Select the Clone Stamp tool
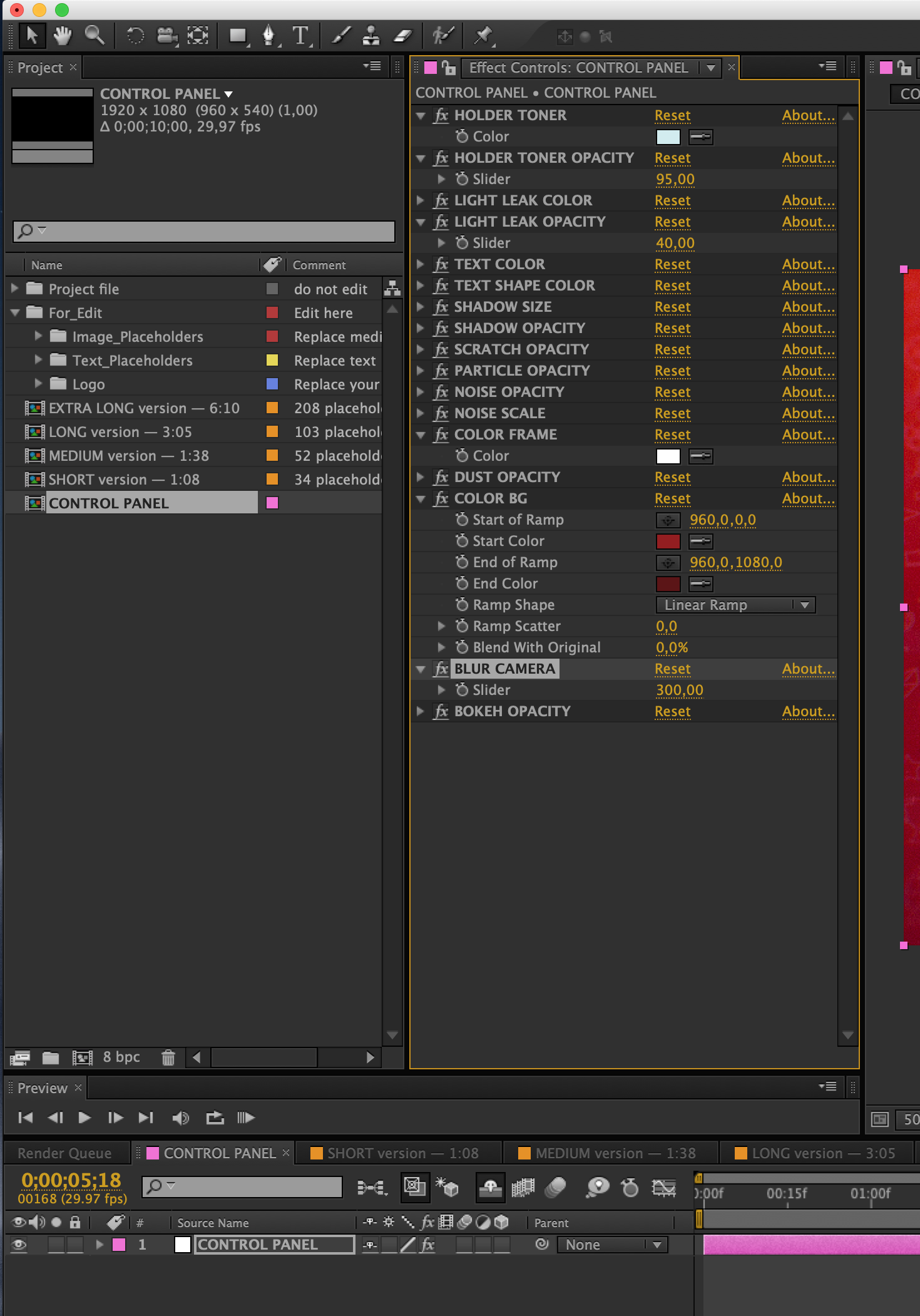920x1316 pixels. (371, 36)
